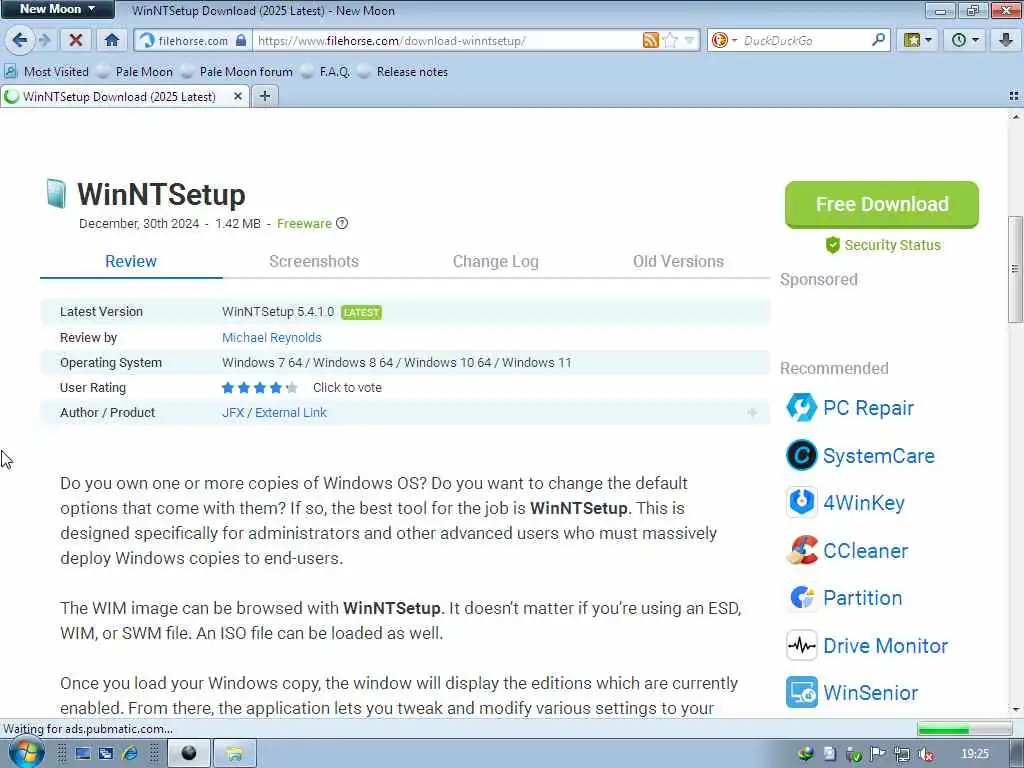This screenshot has height=768, width=1024.
Task: Rate with the first star
Action: tap(228, 388)
